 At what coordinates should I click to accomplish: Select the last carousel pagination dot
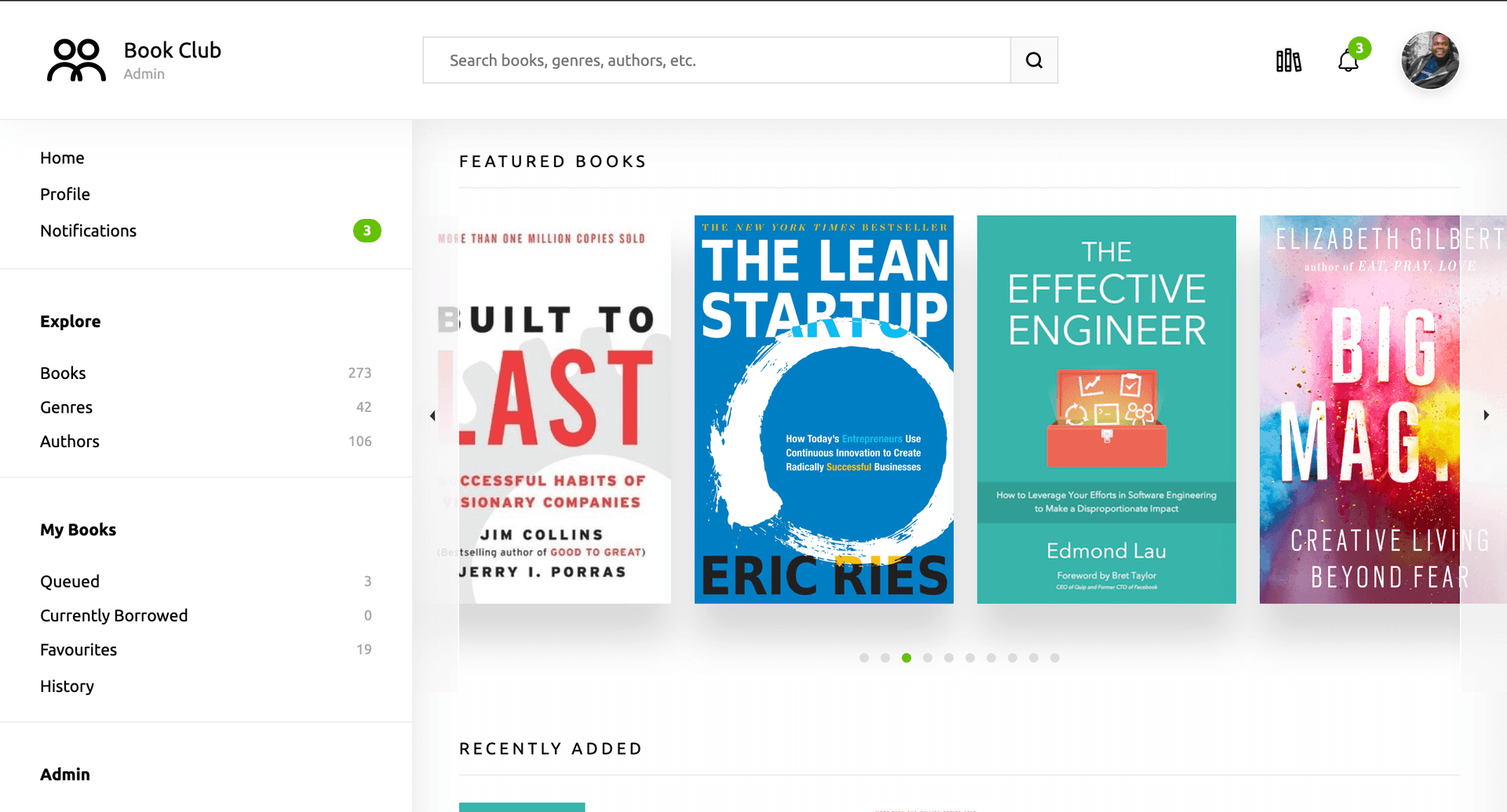point(1055,658)
